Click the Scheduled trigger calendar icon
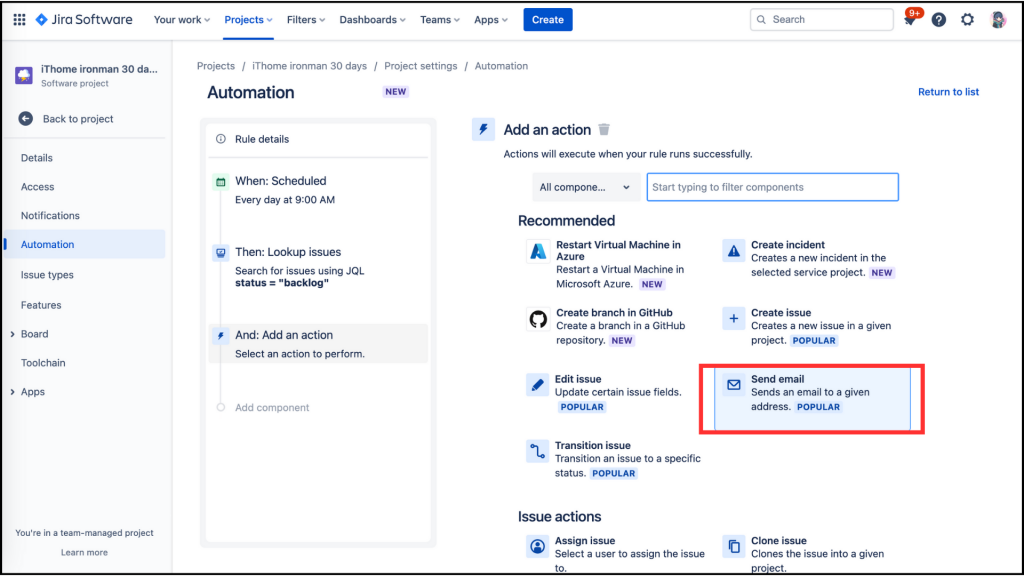The height and width of the screenshot is (576, 1024). click(221, 182)
